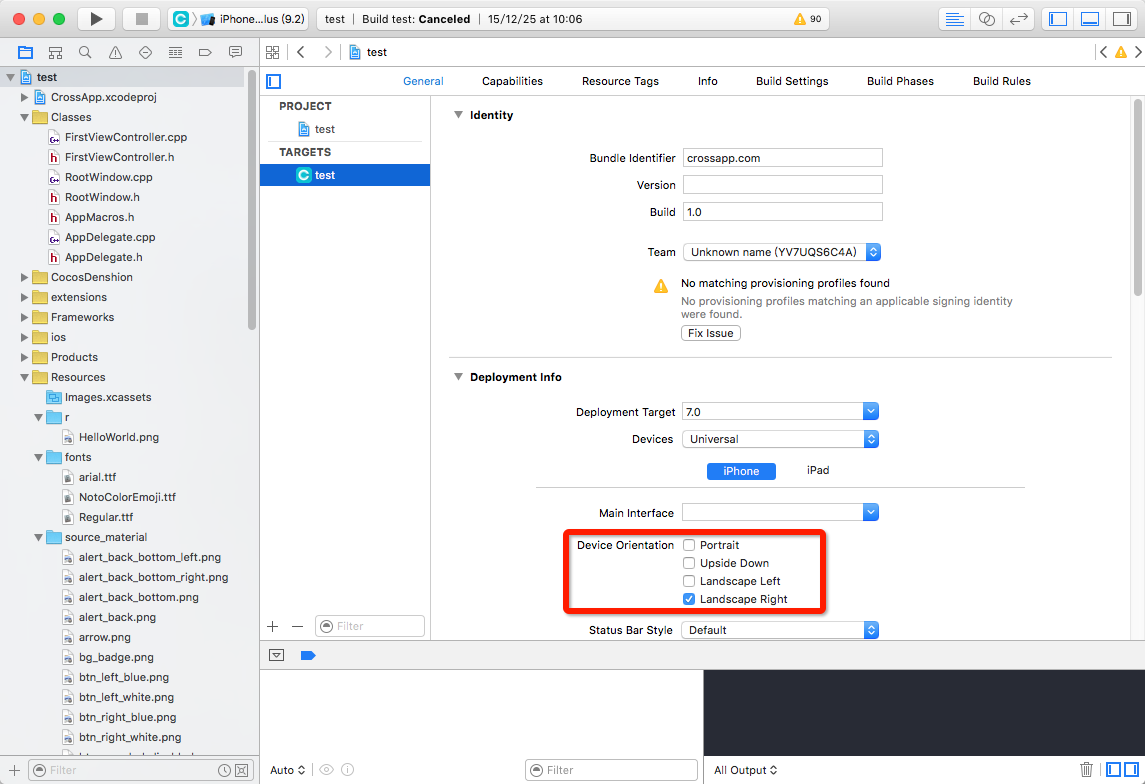
Task: Click the Run (play) button
Action: tap(96, 19)
